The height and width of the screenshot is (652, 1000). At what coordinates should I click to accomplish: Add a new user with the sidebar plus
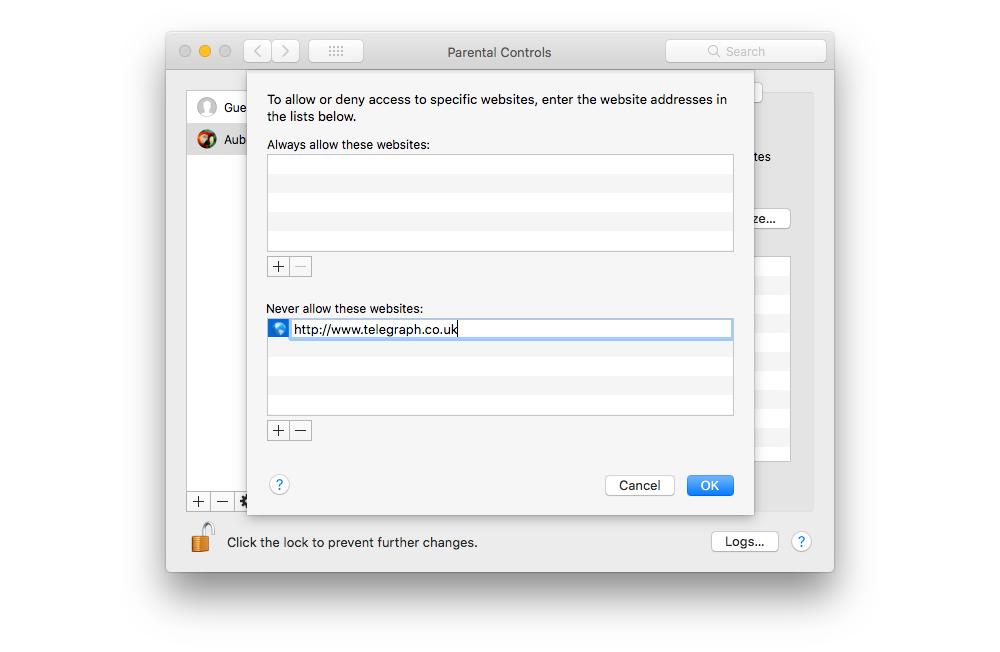[198, 501]
